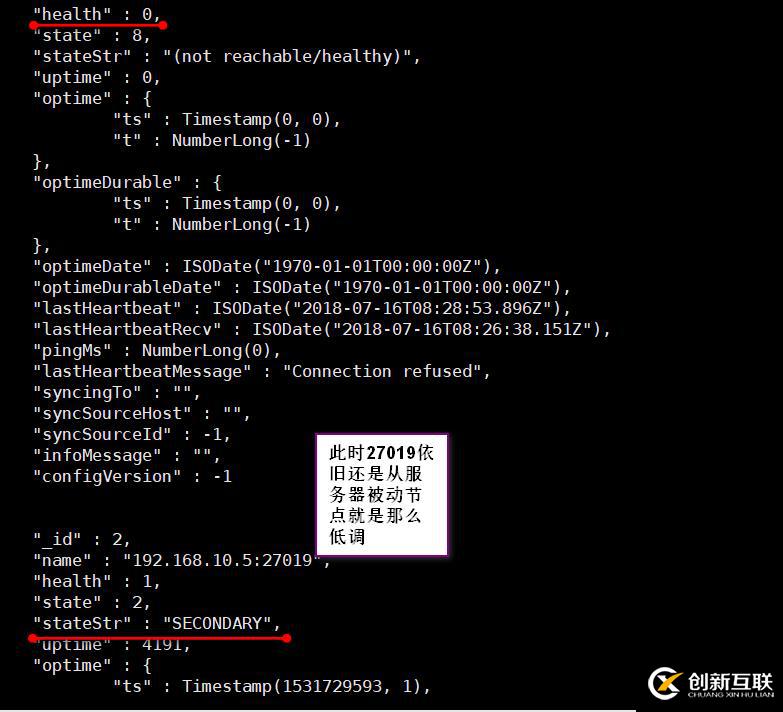The image size is (783, 712).
Task: Click the not reachable/healthy status text
Action: click(292, 56)
